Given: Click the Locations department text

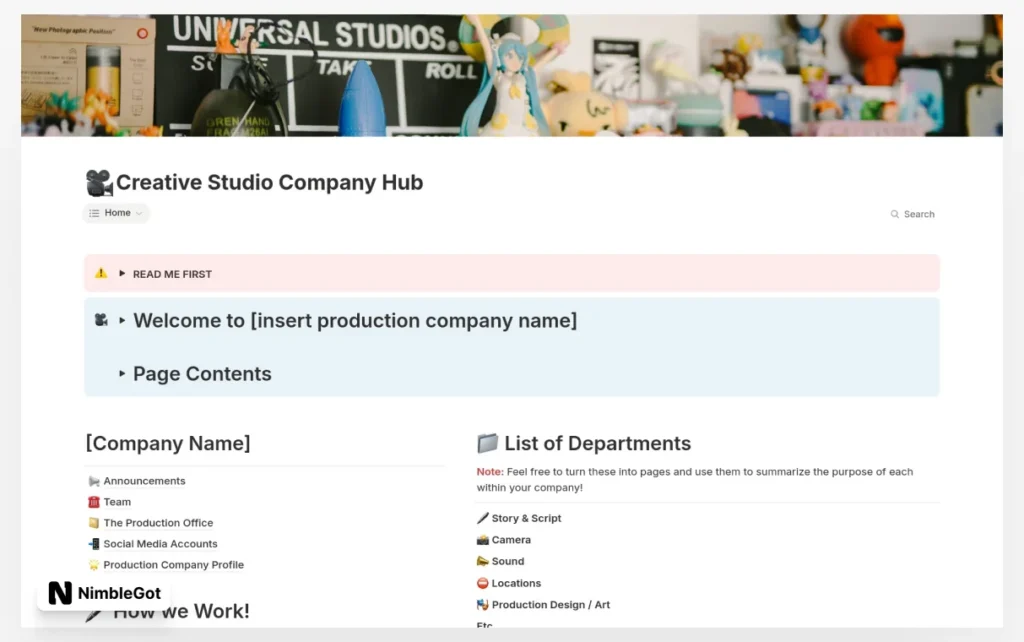Looking at the screenshot, I should point(516,583).
